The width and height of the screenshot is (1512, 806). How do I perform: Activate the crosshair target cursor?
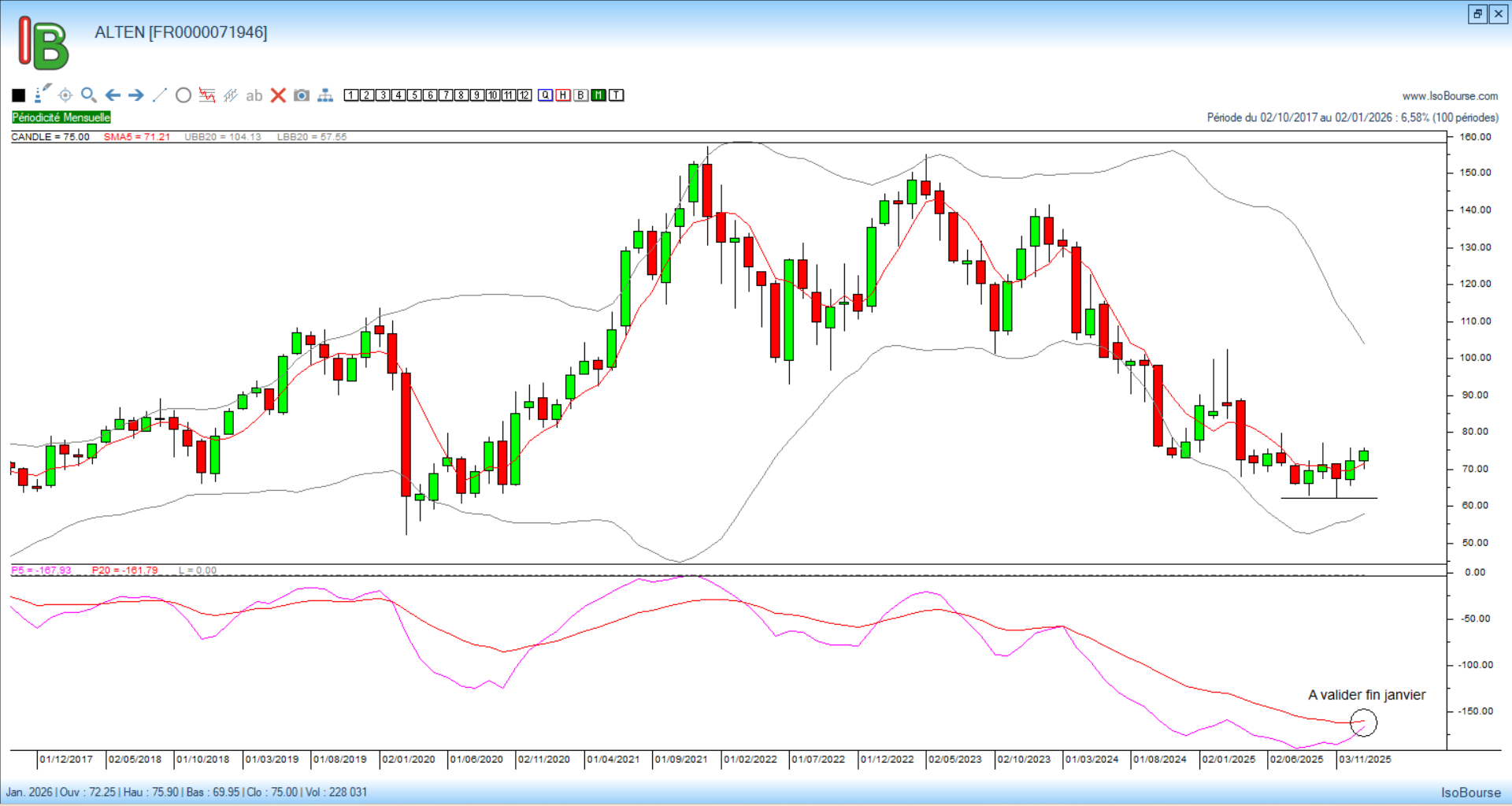click(65, 95)
